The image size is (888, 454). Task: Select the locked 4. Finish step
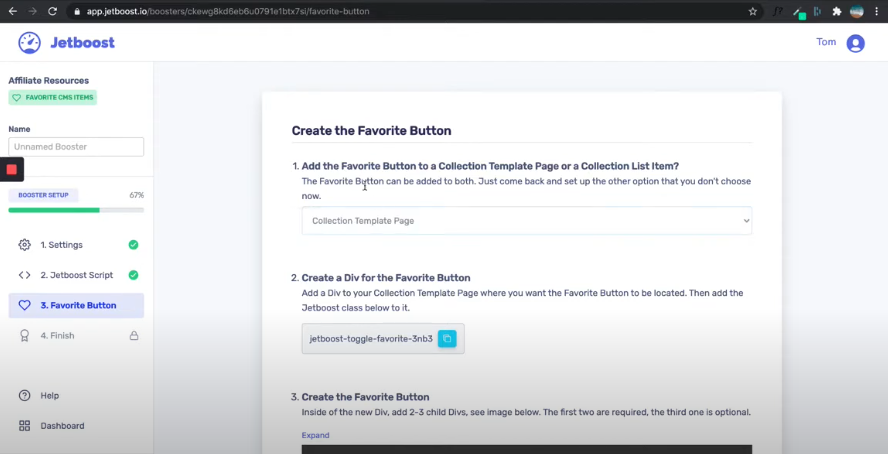76,336
